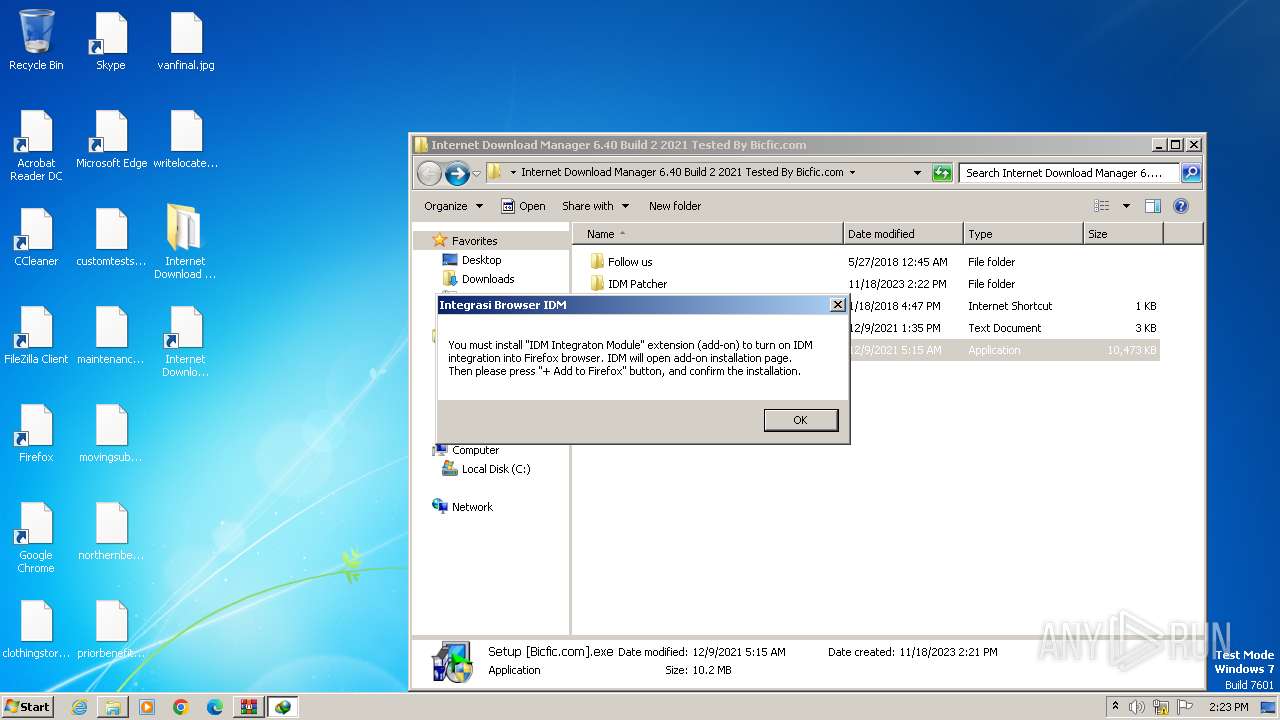
Task: Sort files by Date modified column
Action: click(x=903, y=234)
